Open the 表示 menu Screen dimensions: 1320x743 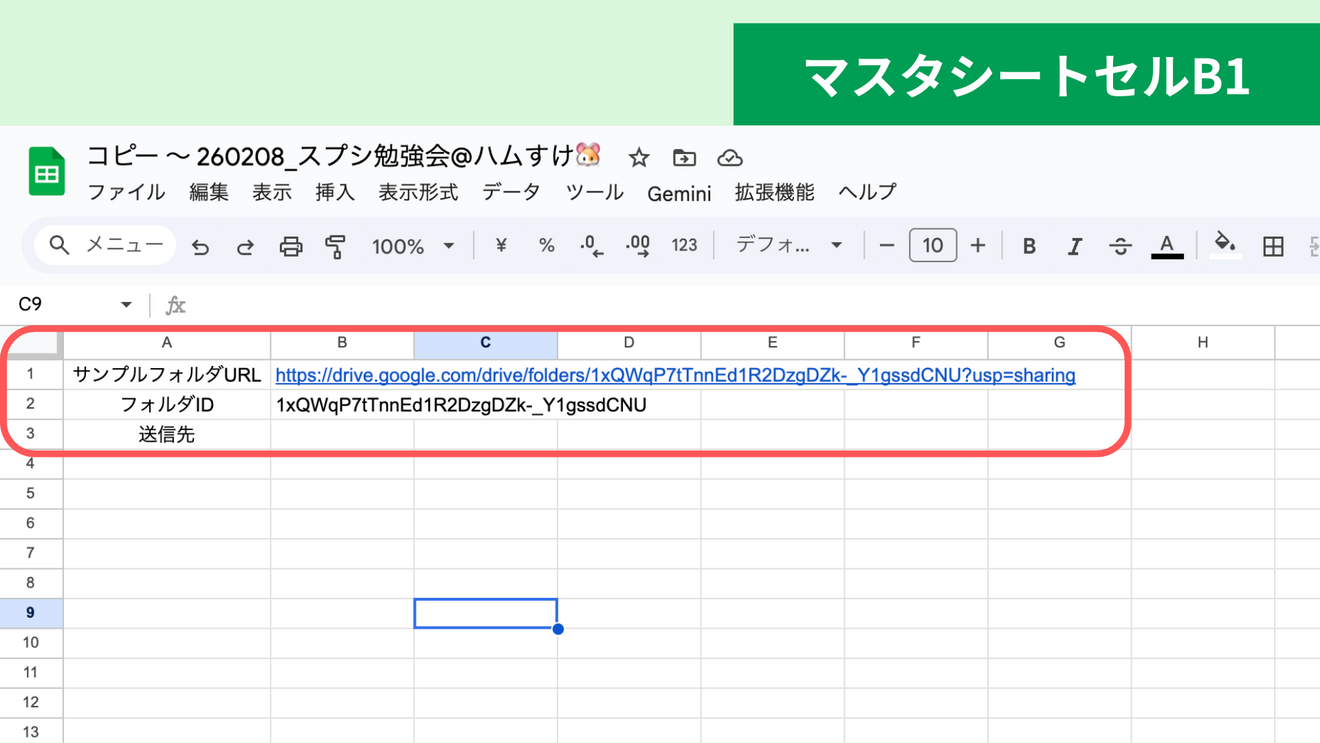tap(272, 193)
